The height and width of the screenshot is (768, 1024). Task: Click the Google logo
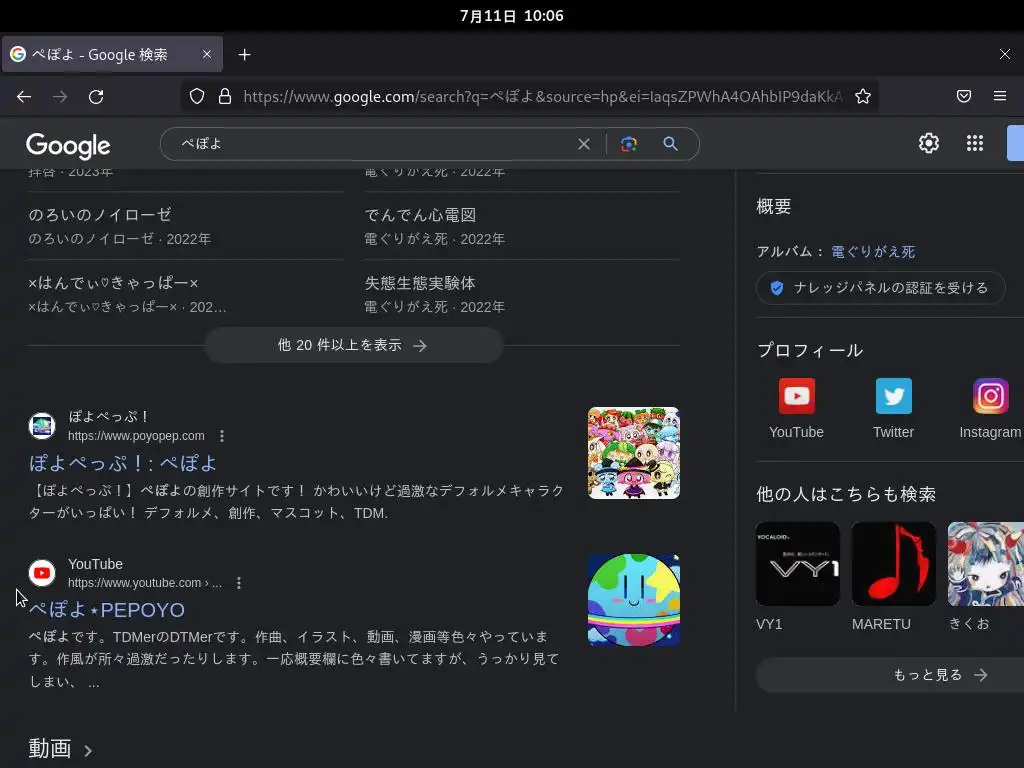pyautogui.click(x=68, y=145)
